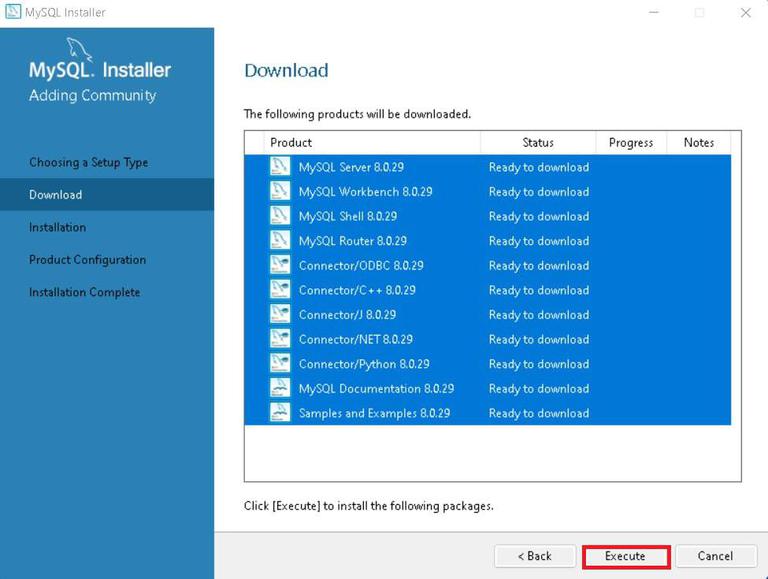
Task: Close the MySQL Installer window
Action: pos(745,12)
